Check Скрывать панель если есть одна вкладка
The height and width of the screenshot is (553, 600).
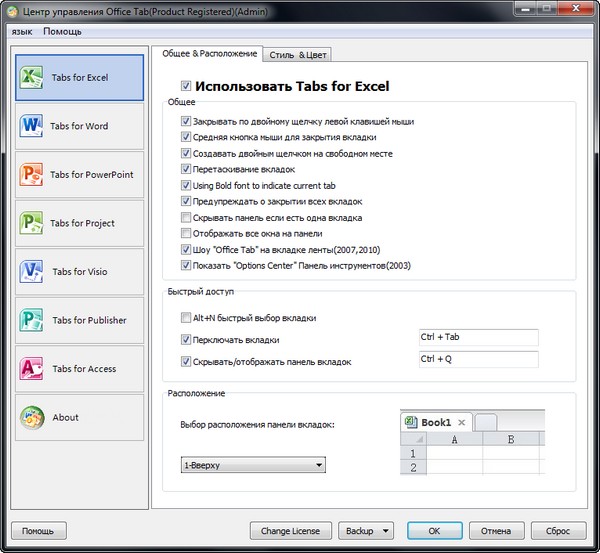coord(186,217)
